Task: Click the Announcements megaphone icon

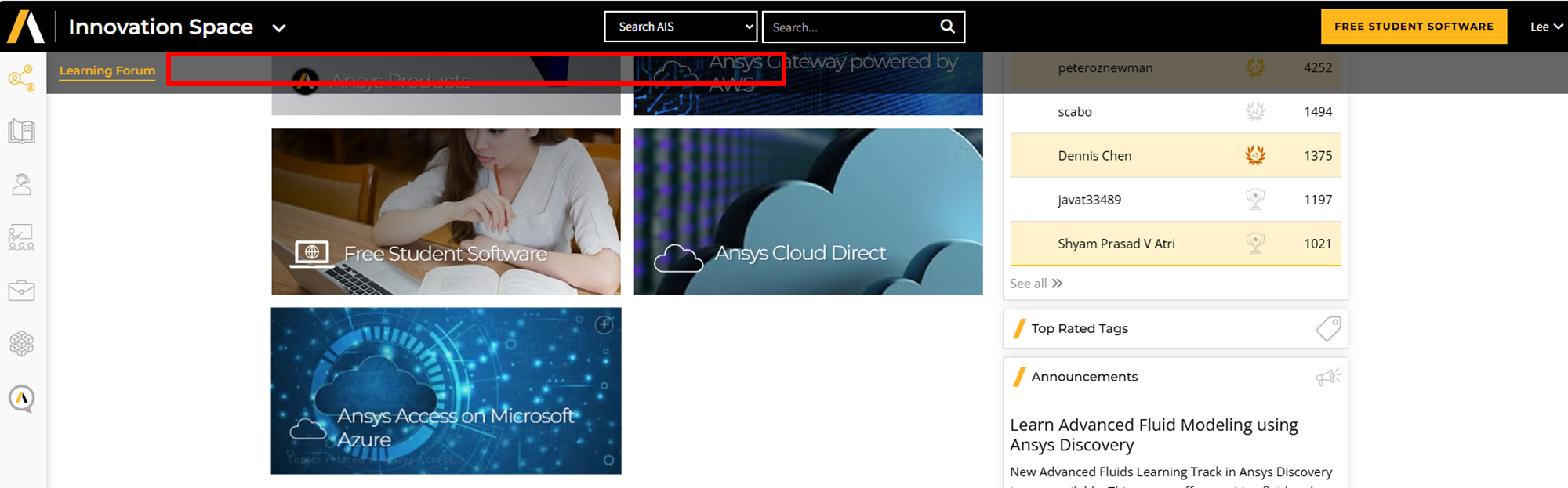Action: tap(1328, 378)
